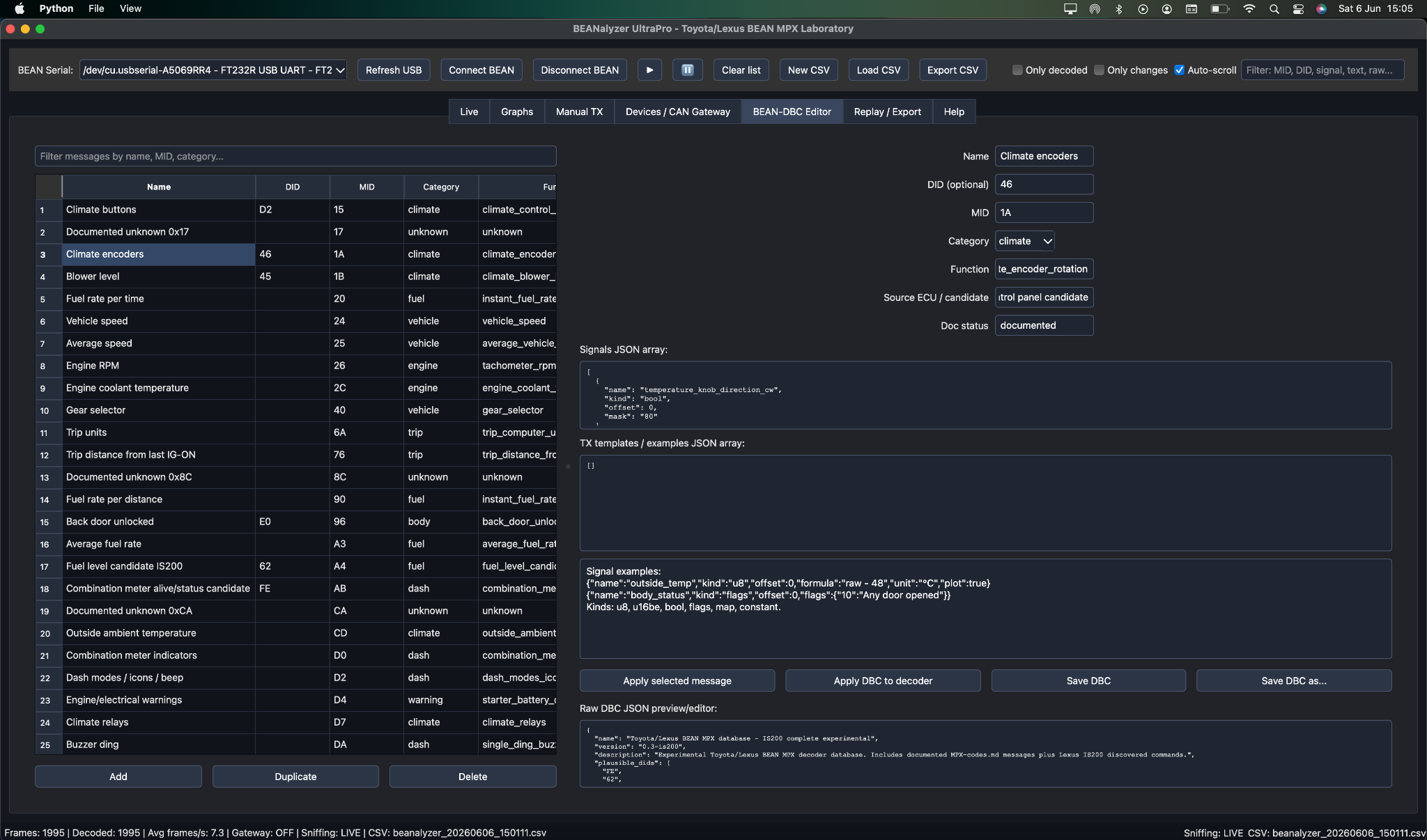Click the Category column header
This screenshot has height=840, width=1427.
441,187
